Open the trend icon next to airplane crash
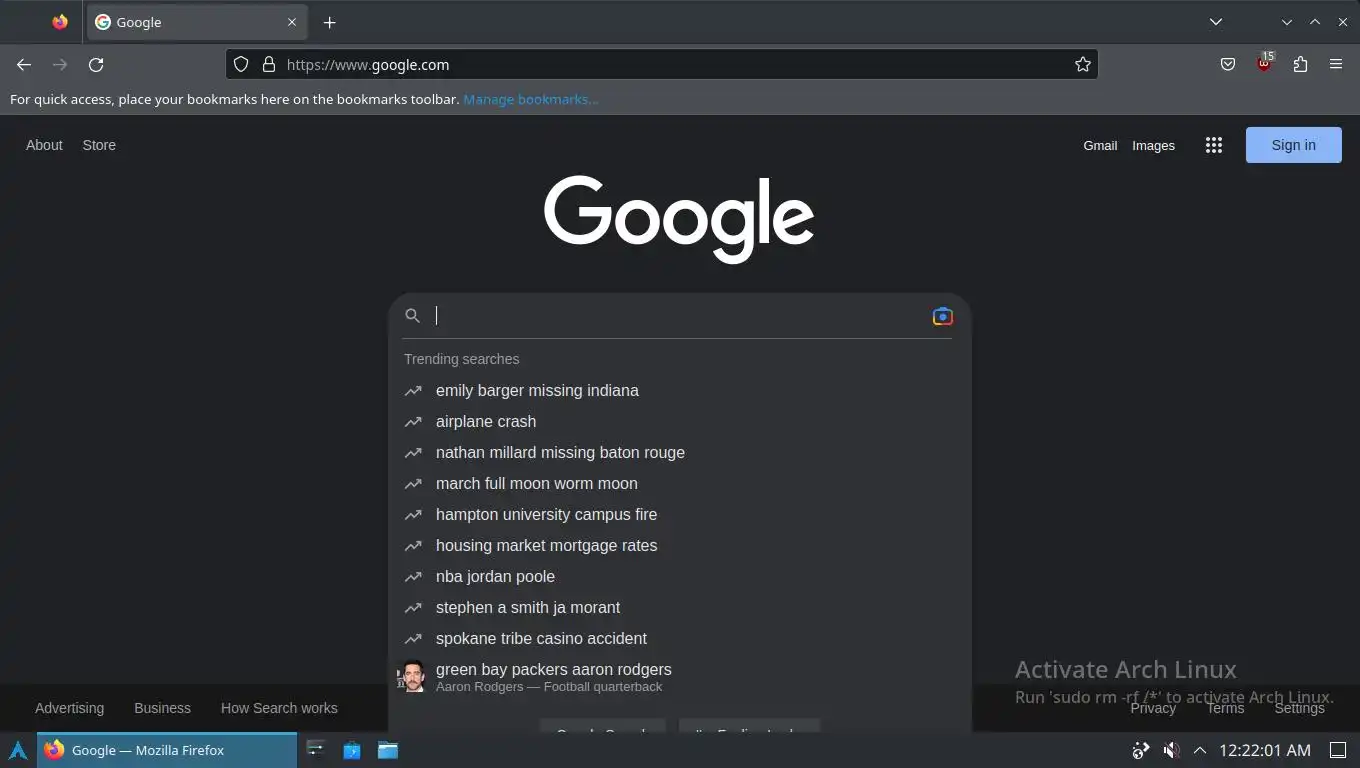Image resolution: width=1360 pixels, height=768 pixels. coord(413,422)
